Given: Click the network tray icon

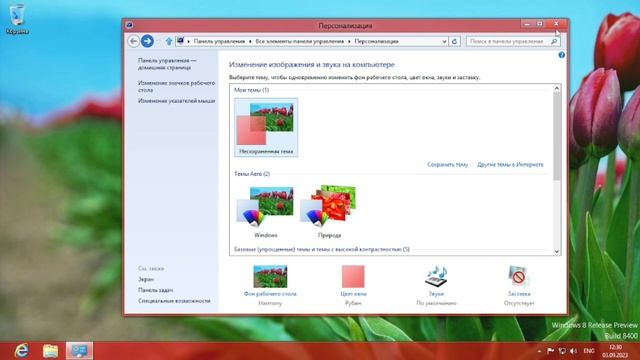Looking at the screenshot, I should pos(562,351).
